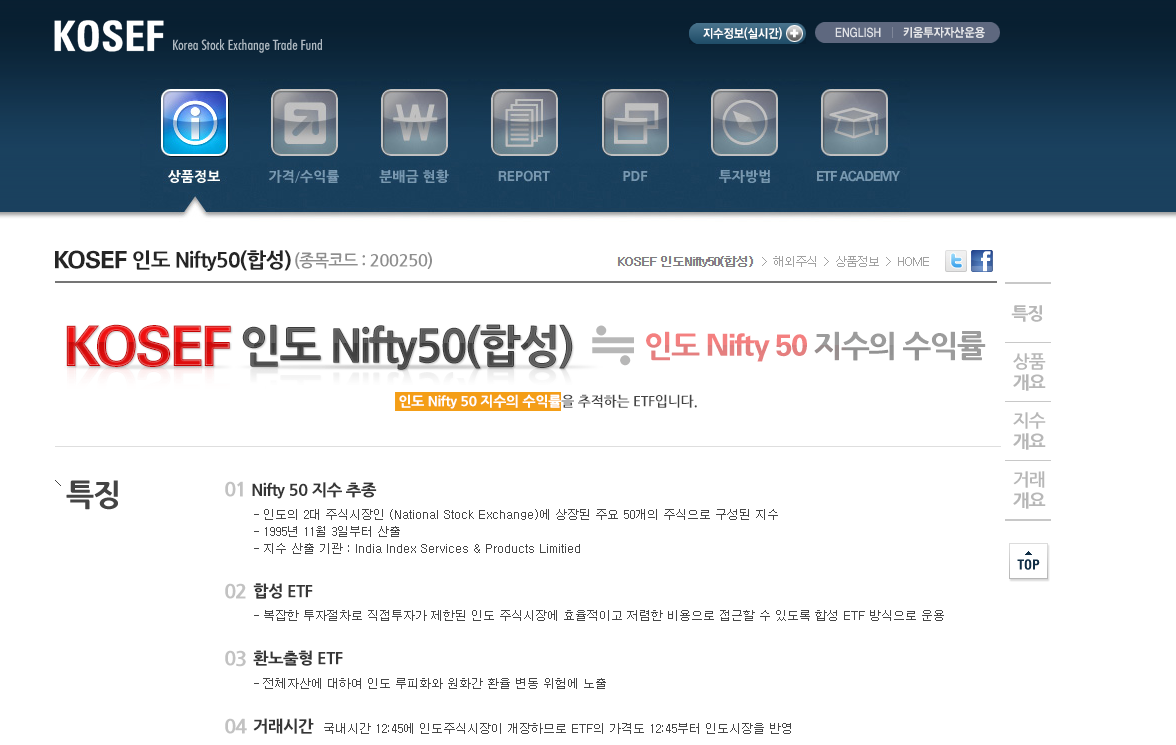Click the page title KOSEF 인도 Nifty50(합성)

click(172, 260)
